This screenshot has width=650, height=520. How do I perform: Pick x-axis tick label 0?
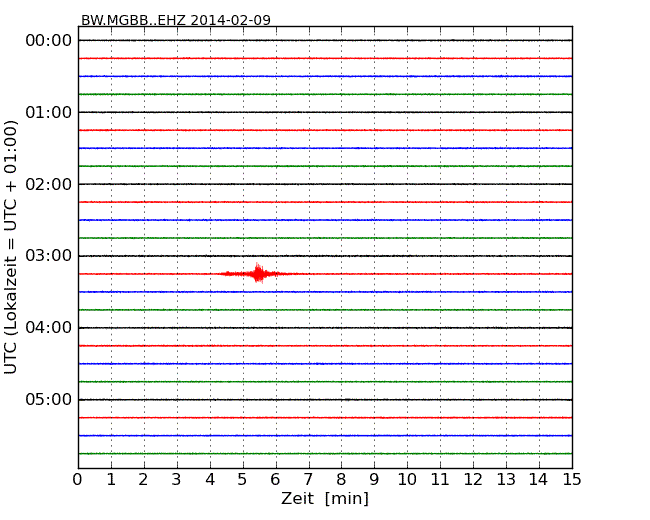tap(78, 480)
